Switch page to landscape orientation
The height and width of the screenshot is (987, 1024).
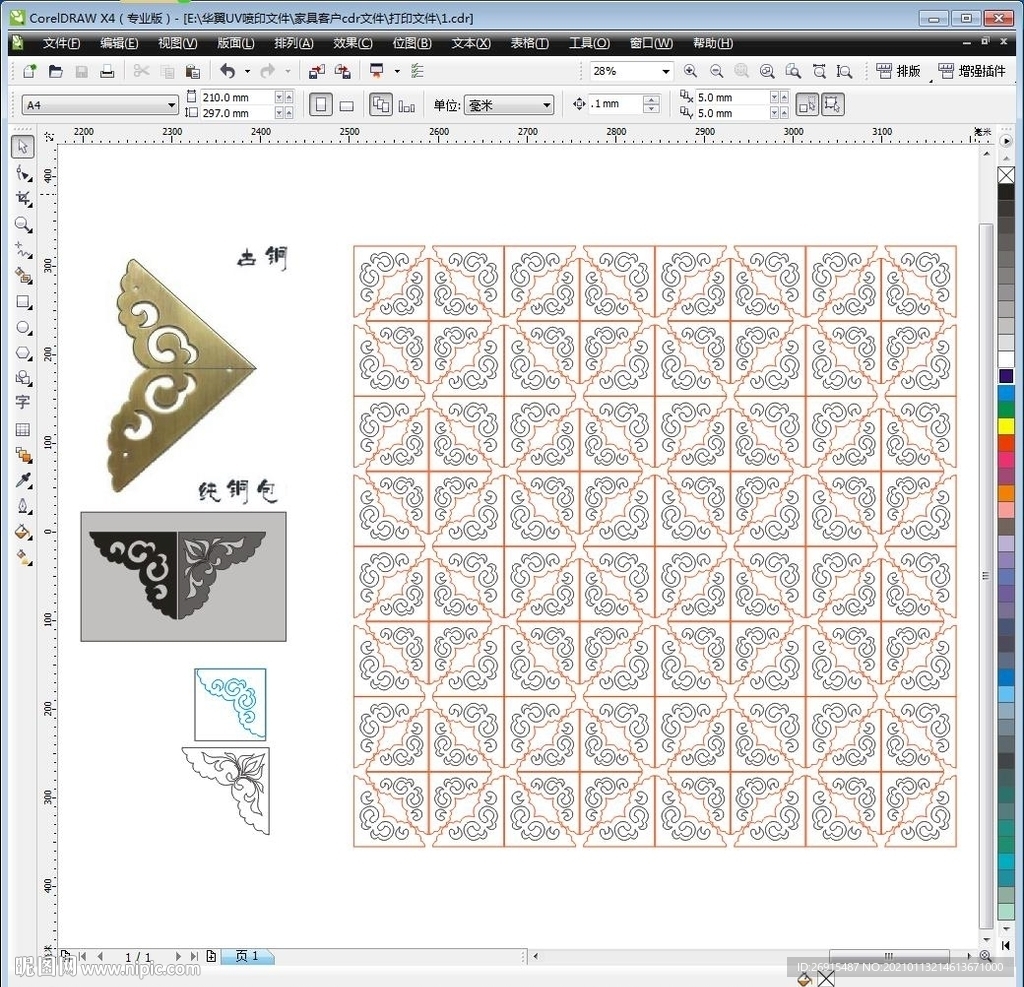coord(346,105)
